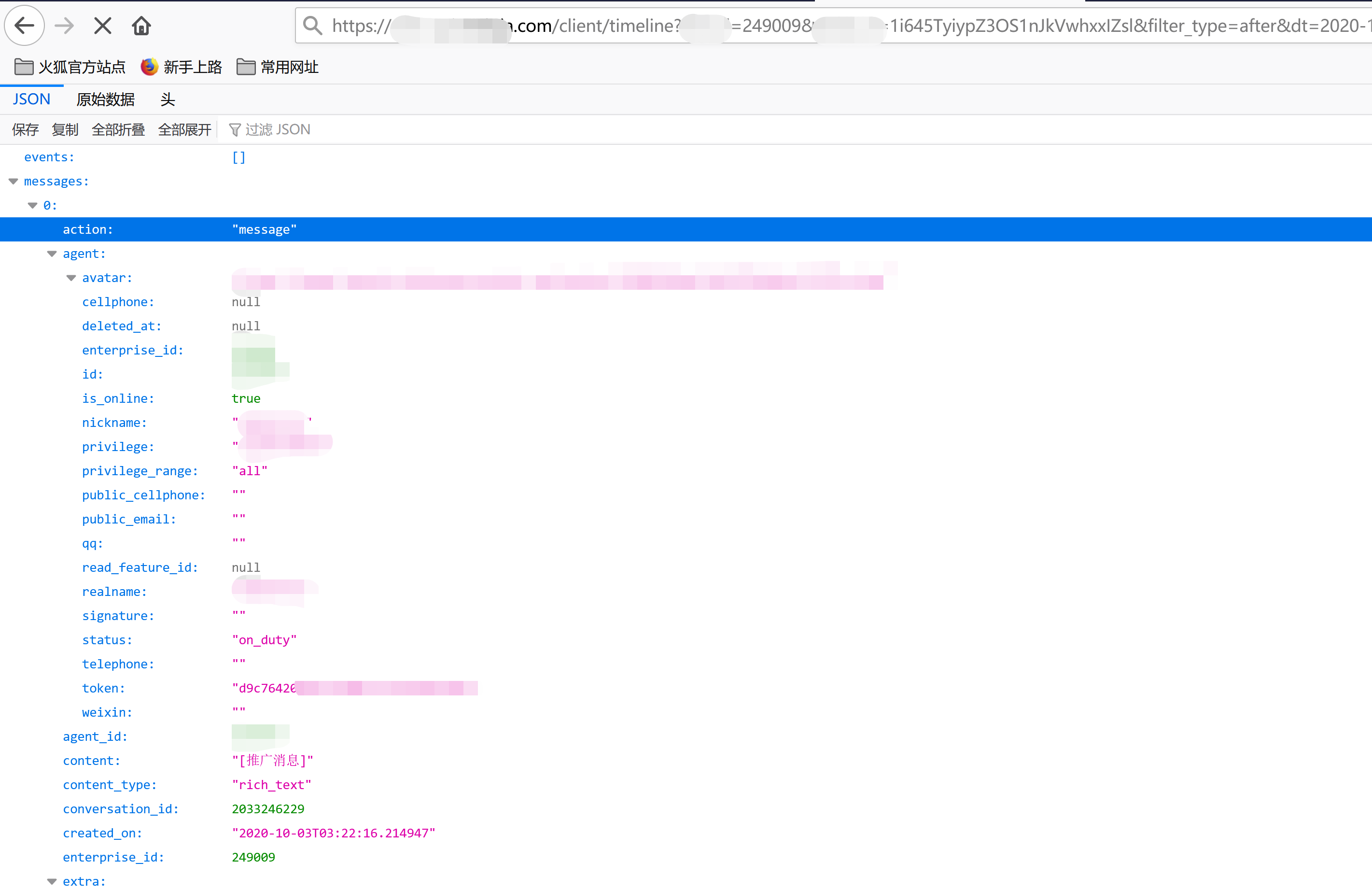Switch to the 头 headers tab

tap(167, 99)
